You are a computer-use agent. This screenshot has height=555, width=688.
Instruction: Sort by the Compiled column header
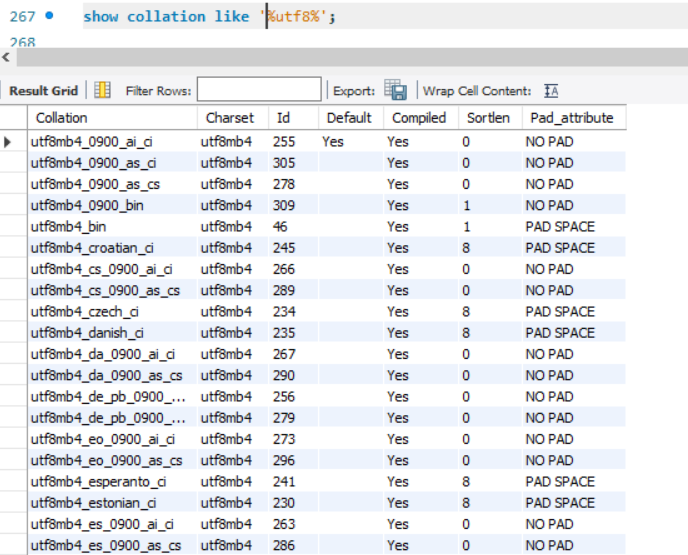click(x=421, y=118)
